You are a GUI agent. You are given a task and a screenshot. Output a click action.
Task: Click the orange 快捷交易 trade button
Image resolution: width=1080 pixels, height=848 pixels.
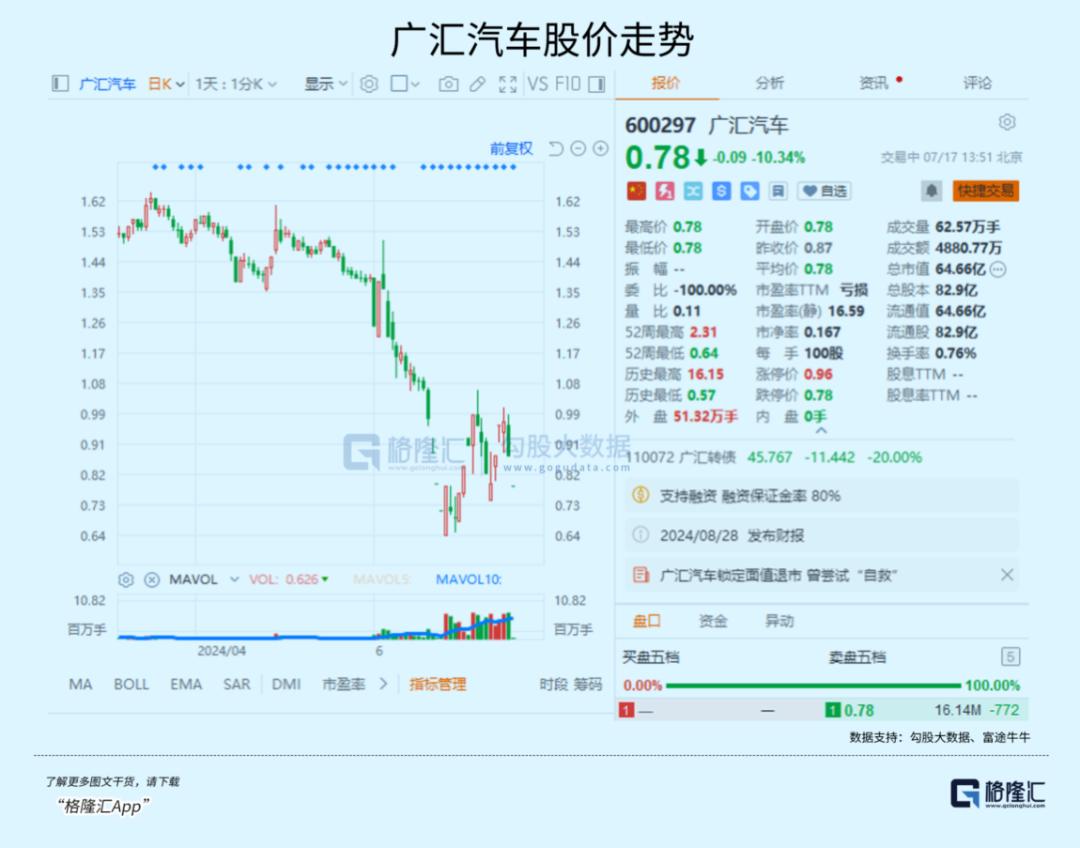tap(985, 190)
